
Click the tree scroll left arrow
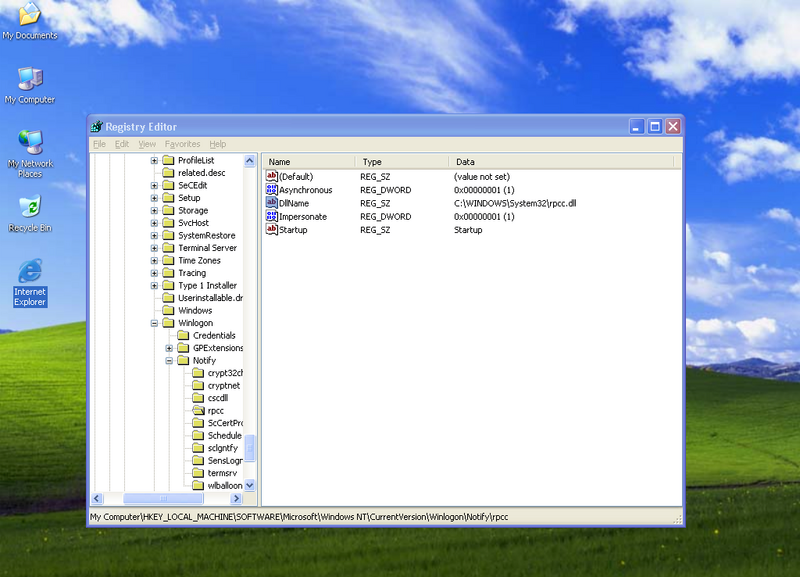(97, 498)
